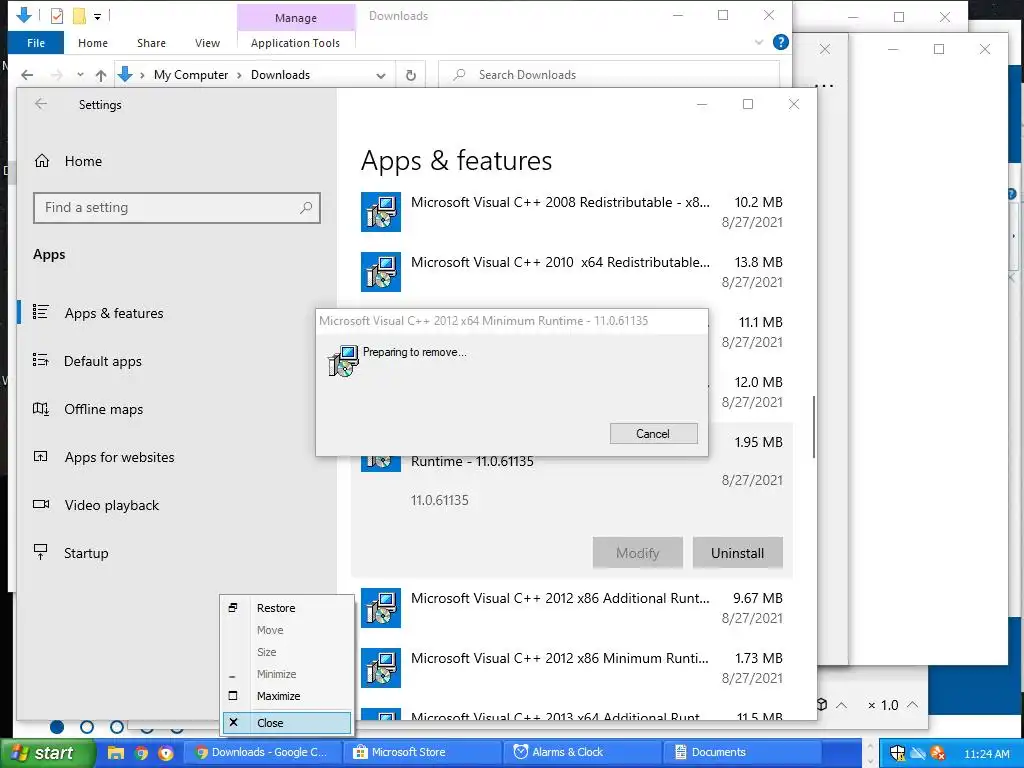The height and width of the screenshot is (768, 1024).
Task: Switch to Home ribbon tab
Action: point(93,43)
